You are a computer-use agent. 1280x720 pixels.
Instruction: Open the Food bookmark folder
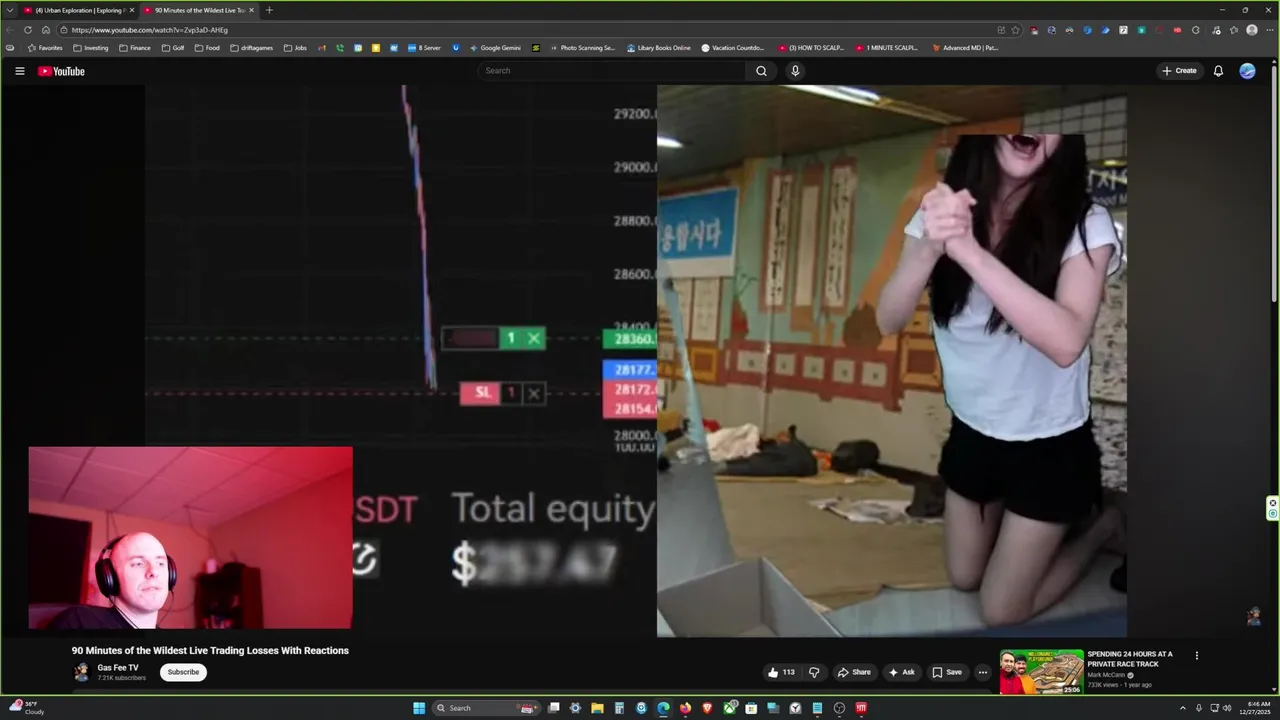pos(207,48)
